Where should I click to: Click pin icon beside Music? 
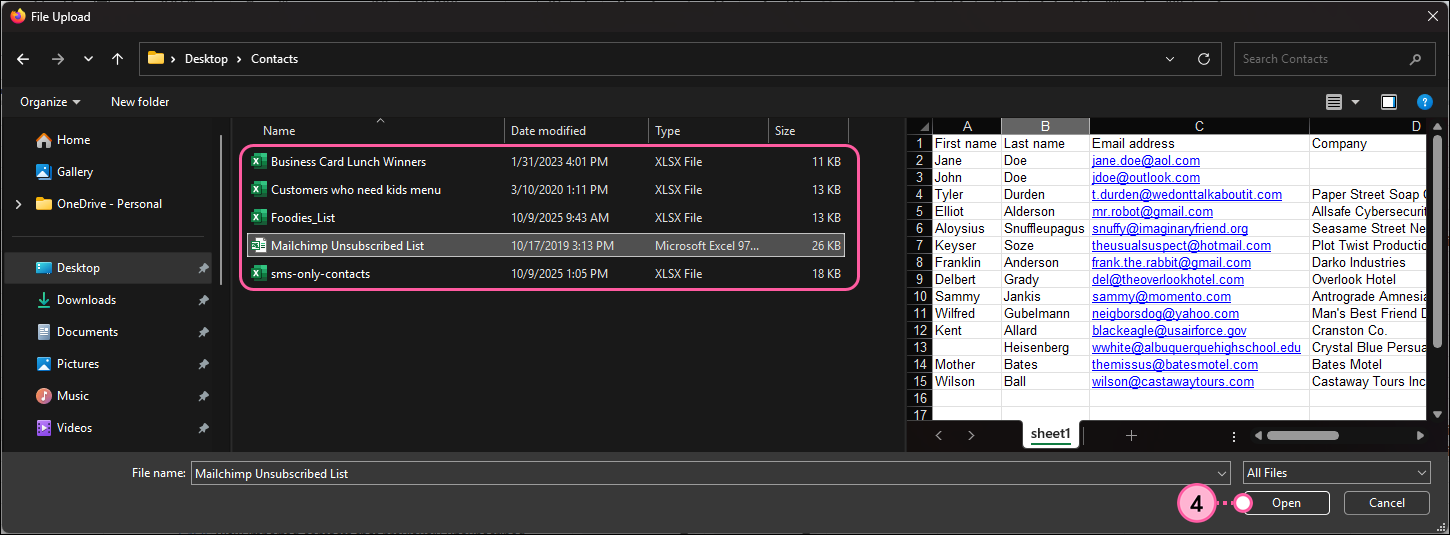pos(203,396)
